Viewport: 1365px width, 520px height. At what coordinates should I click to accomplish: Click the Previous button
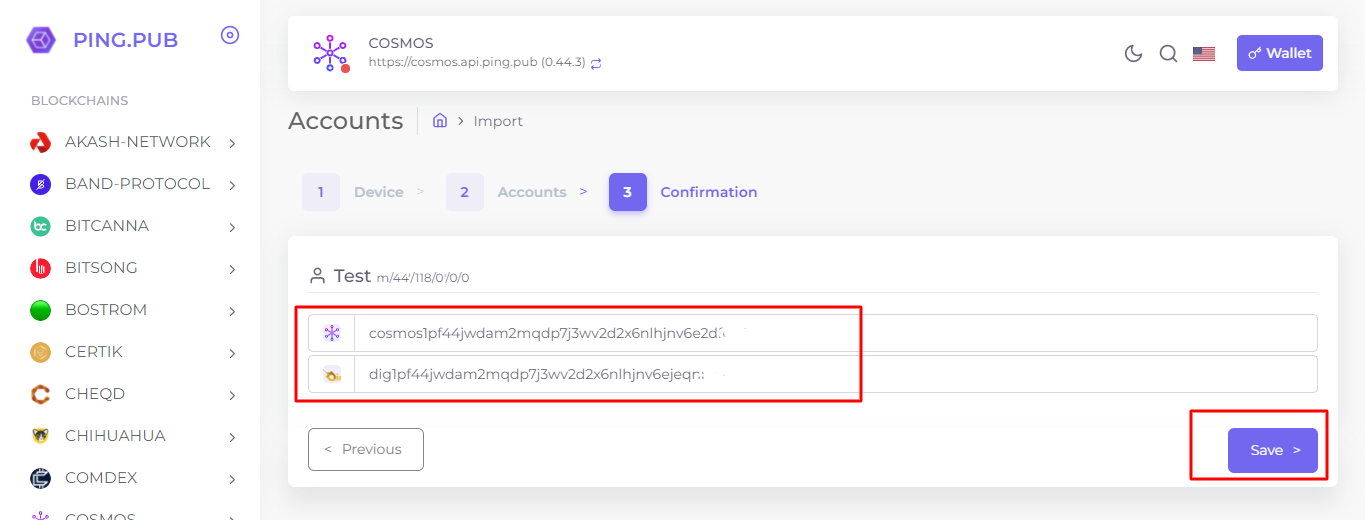tap(365, 449)
